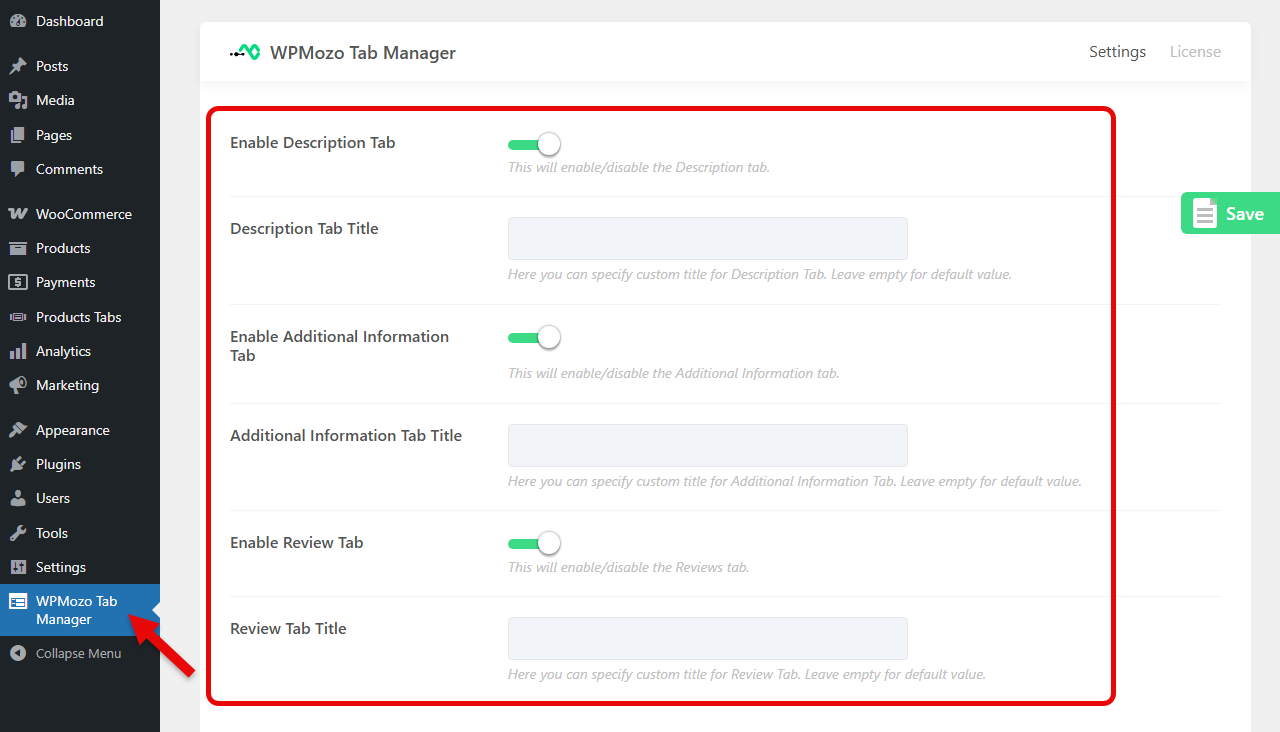Click the 'Description Tab Title' label
Screen dimensions: 1280x732
(304, 229)
